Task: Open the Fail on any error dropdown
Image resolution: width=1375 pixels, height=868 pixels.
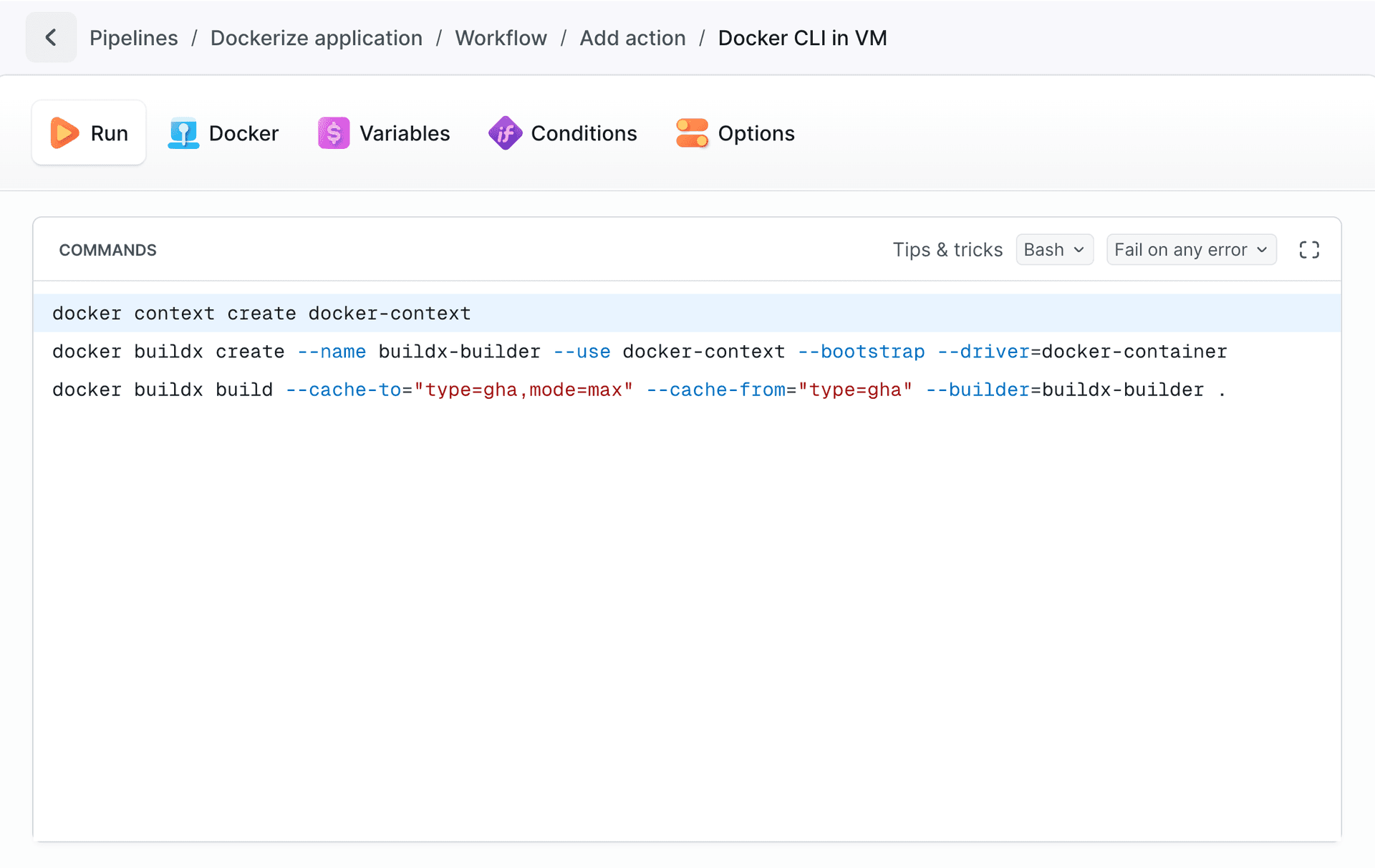Action: (x=1191, y=249)
